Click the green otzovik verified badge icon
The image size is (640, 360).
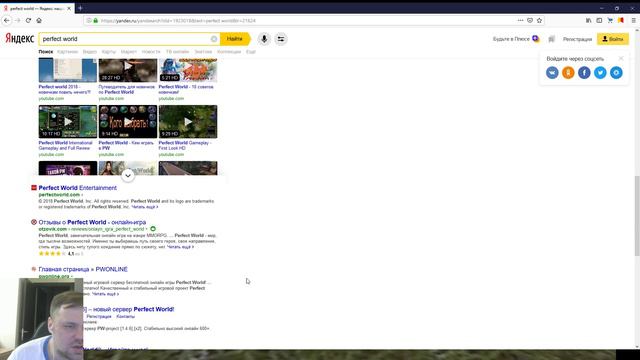[x=153, y=229]
